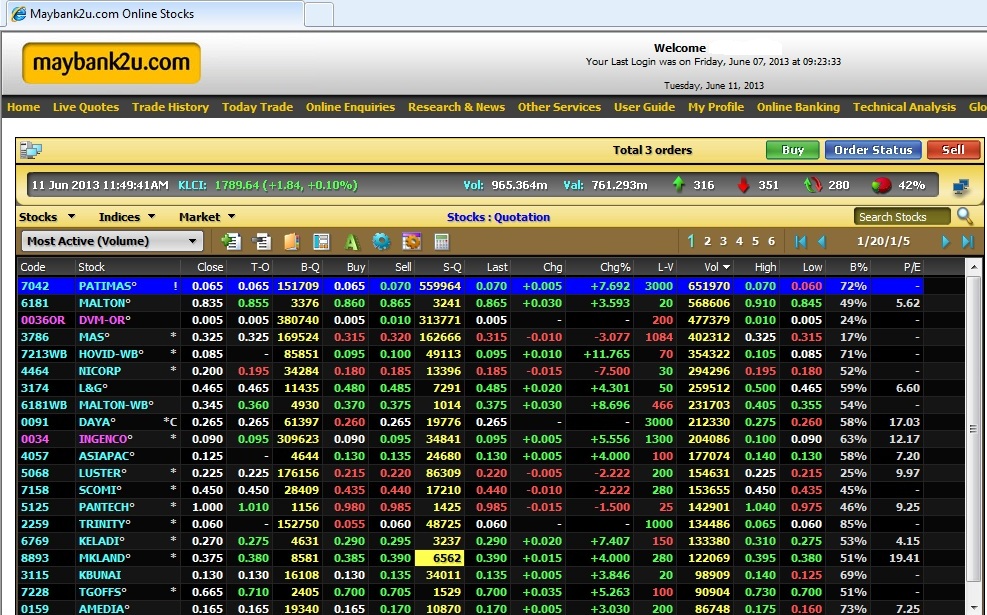Screen dimensions: 987x615
Task: Click the table scrollbar up arrow
Action: [x=973, y=267]
